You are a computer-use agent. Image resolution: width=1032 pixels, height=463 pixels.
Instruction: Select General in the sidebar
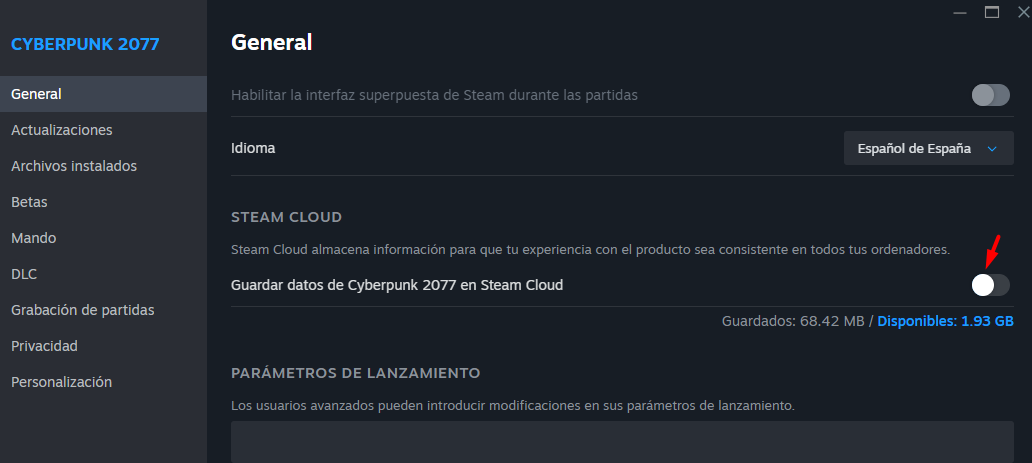(x=103, y=94)
